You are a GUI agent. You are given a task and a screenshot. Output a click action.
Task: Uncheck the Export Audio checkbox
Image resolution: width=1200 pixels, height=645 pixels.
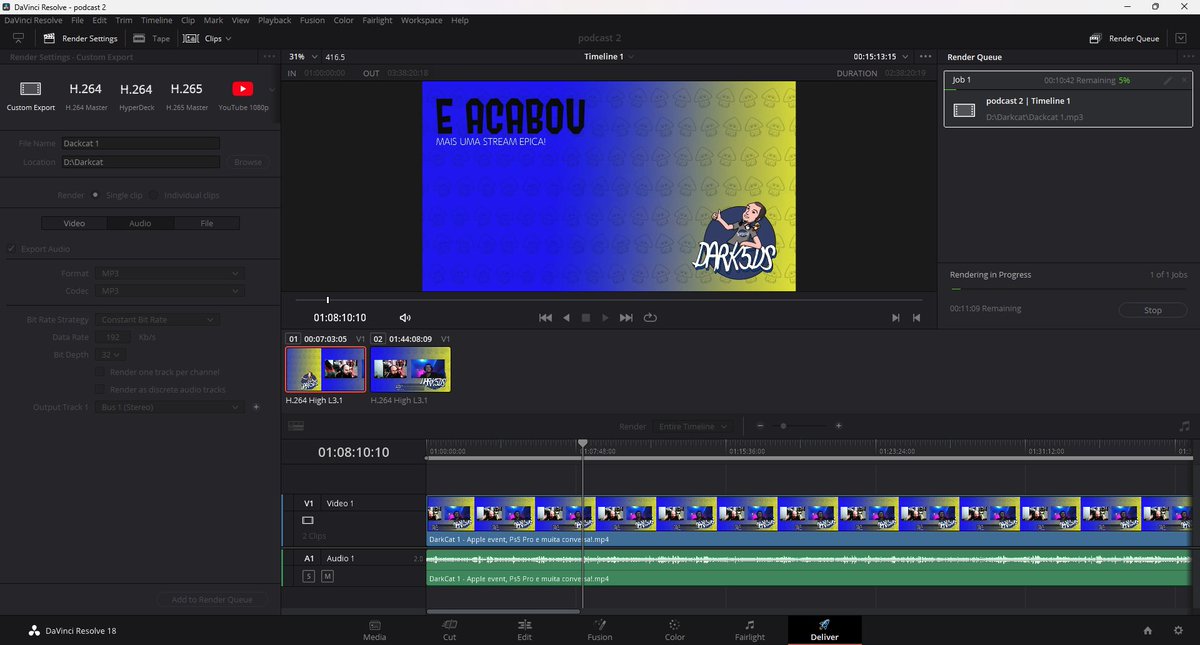pyautogui.click(x=10, y=248)
